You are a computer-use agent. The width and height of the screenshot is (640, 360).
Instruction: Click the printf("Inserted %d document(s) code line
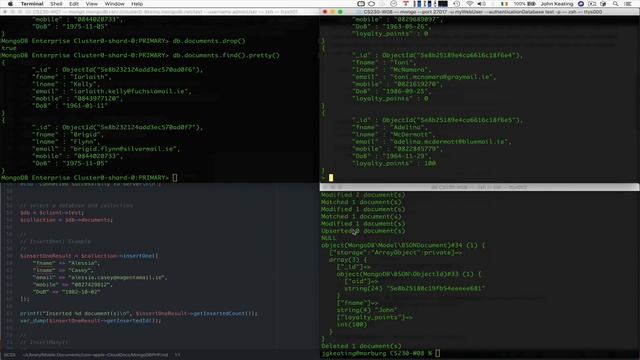139,313
